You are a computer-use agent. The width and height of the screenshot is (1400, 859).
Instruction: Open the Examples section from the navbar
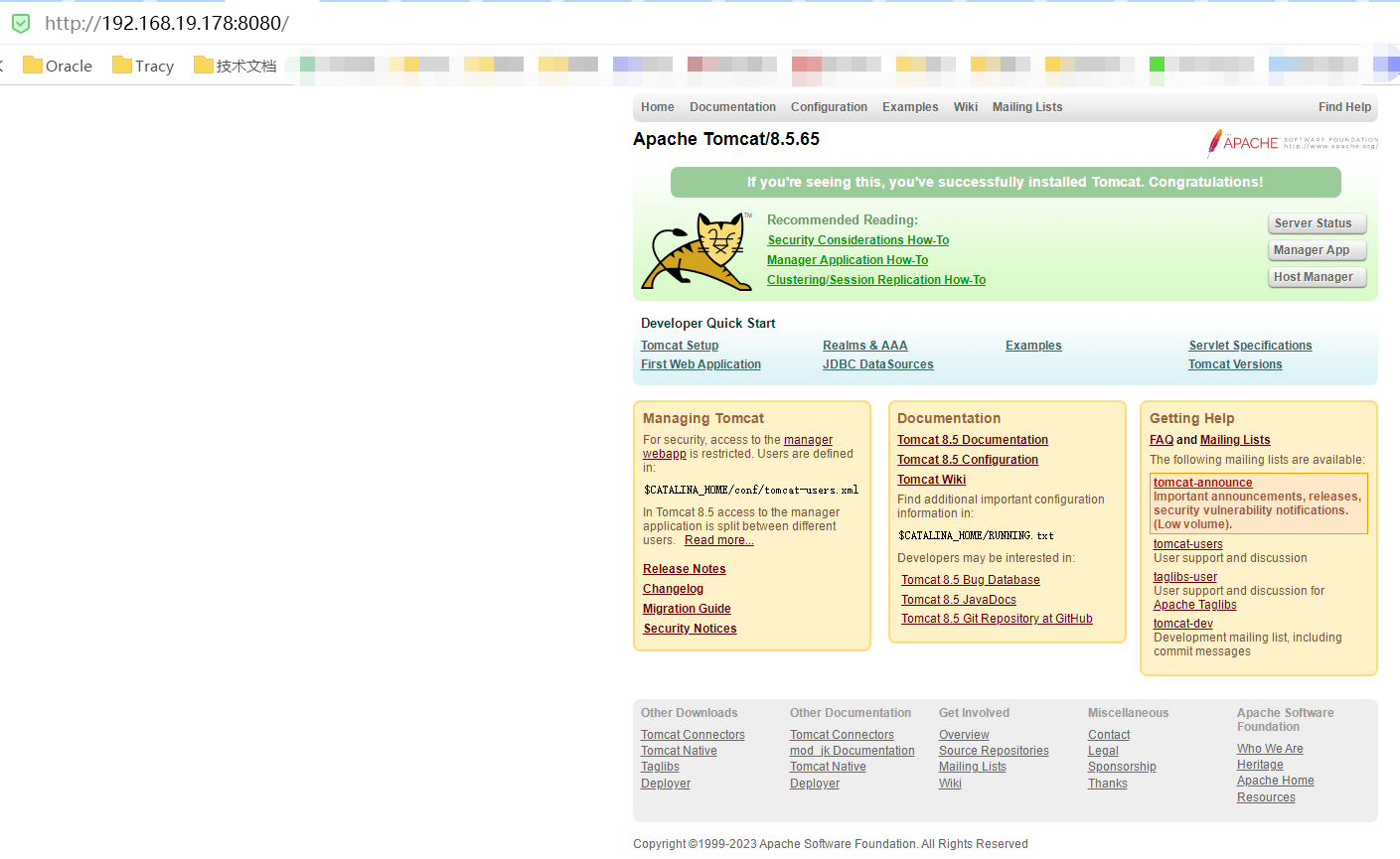click(x=909, y=106)
